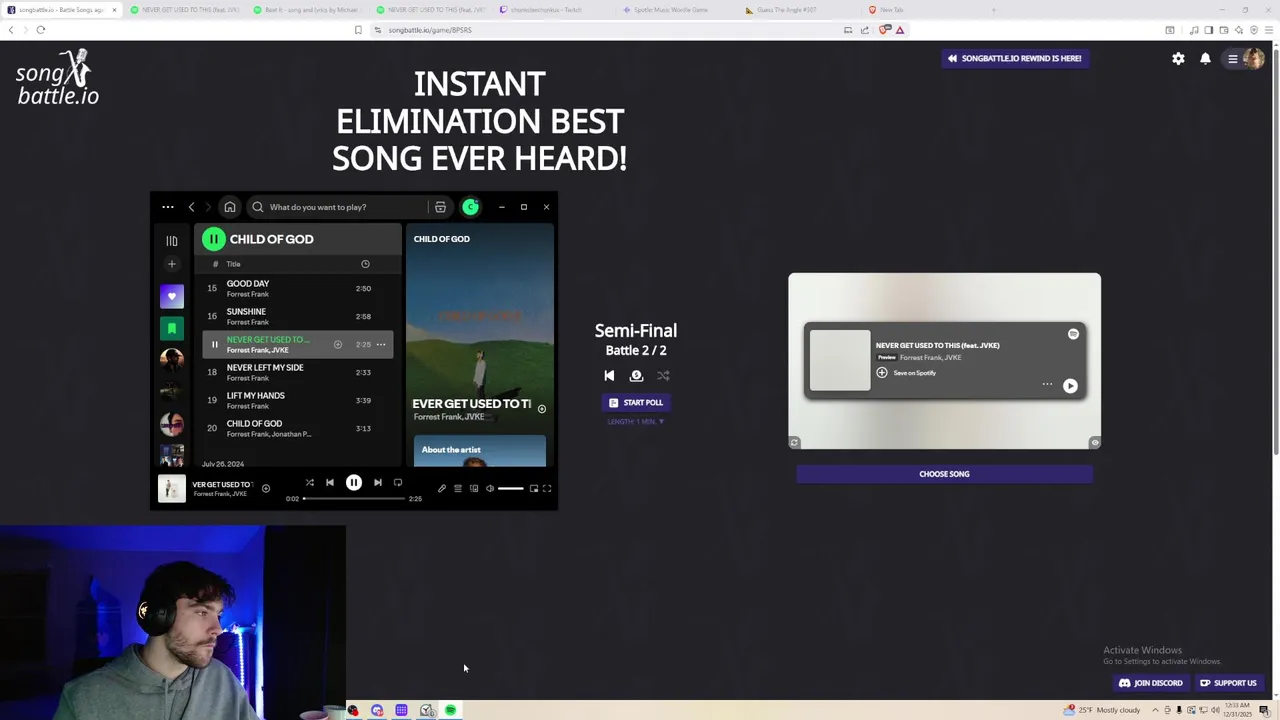Screen dimensions: 1280x720
Task: Open the Spotify miniplayer
Action: pyautogui.click(x=534, y=489)
